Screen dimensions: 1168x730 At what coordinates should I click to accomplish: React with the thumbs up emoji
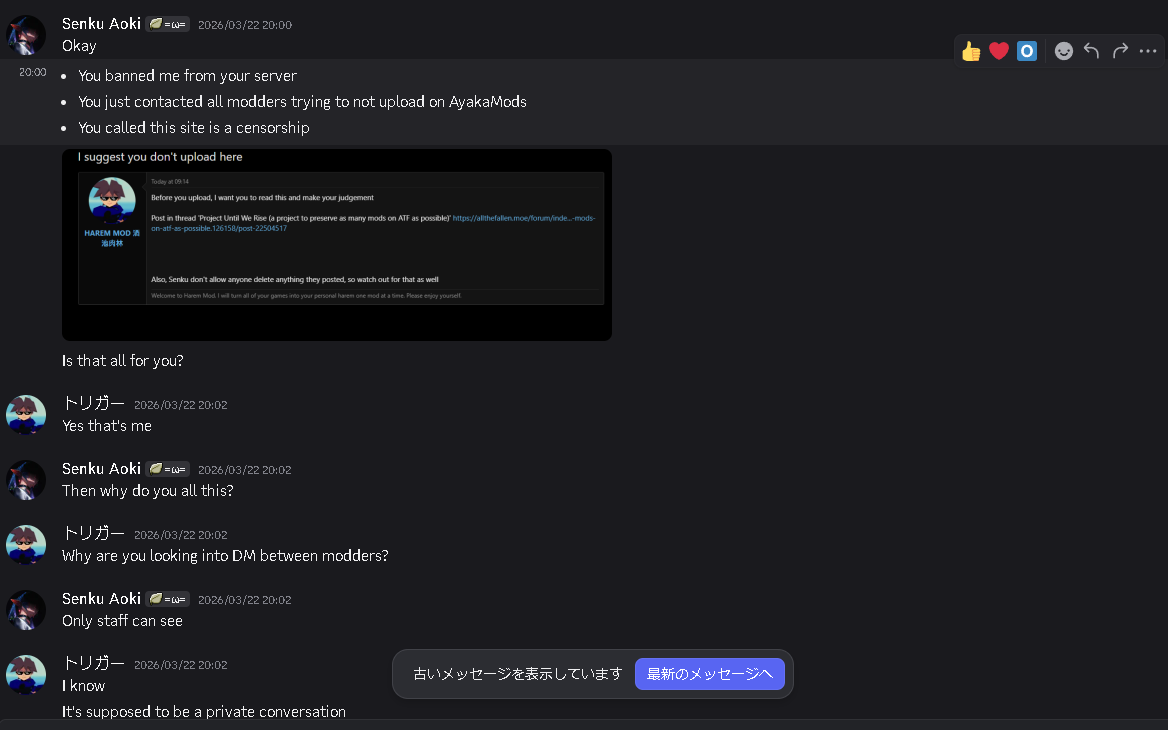(x=971, y=51)
